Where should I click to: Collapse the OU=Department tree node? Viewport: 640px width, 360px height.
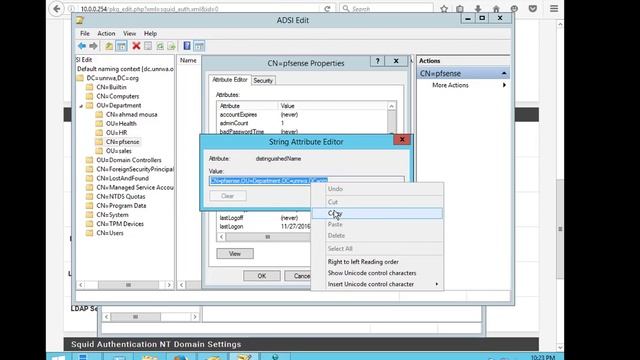[x=81, y=106]
